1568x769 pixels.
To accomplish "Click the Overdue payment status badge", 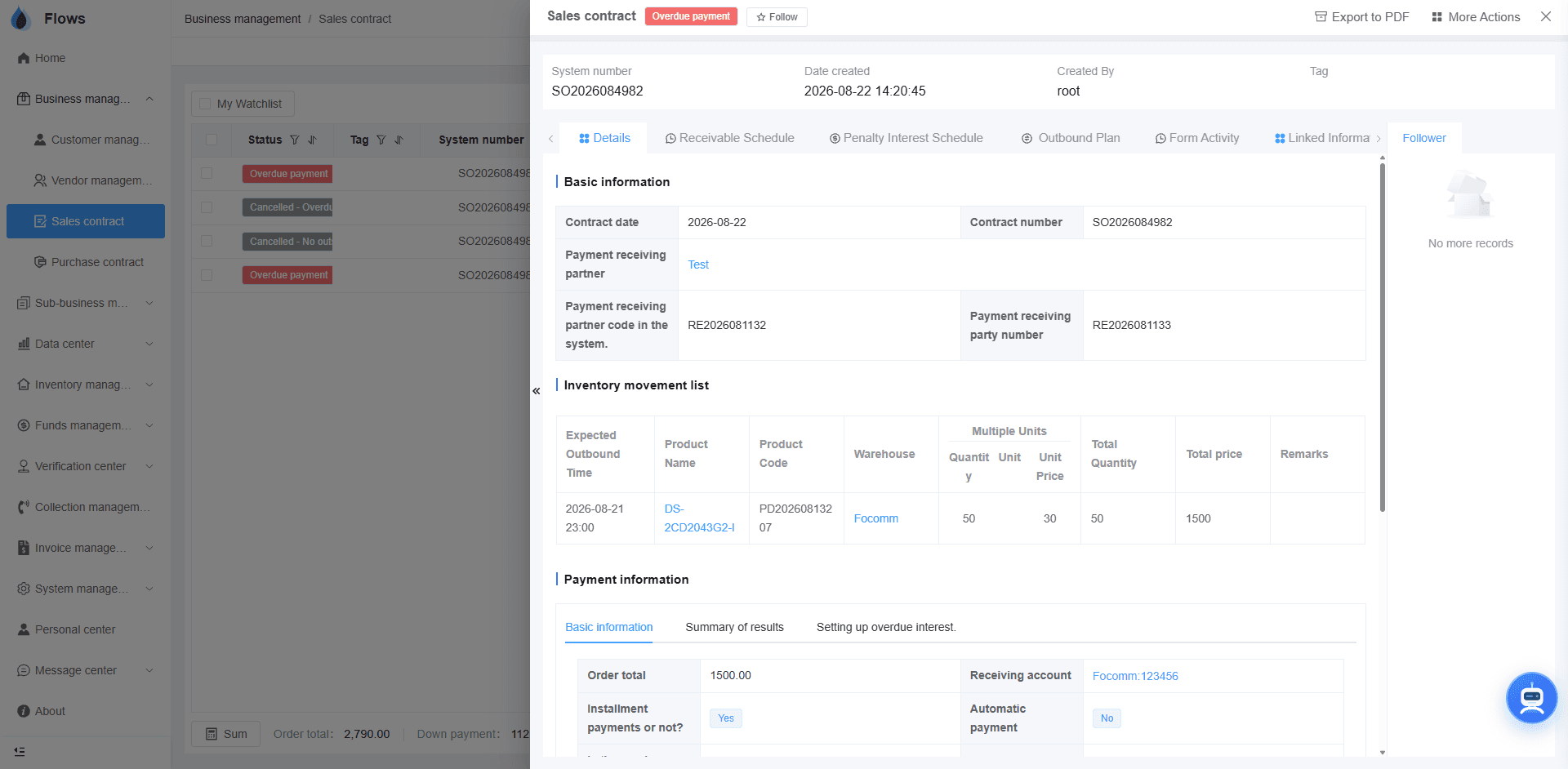I will coord(691,16).
